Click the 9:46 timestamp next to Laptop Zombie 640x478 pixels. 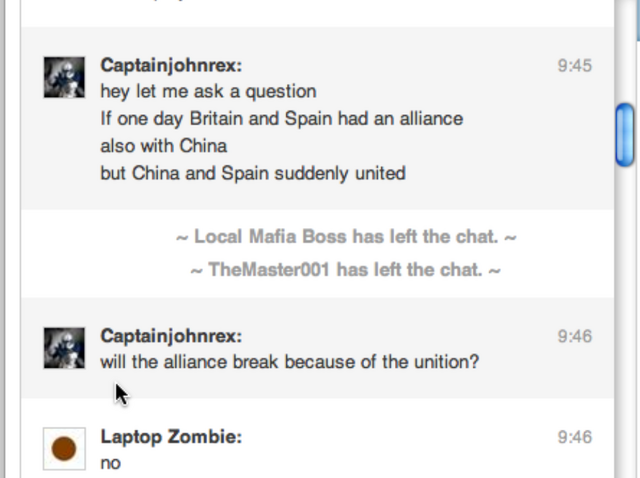(x=575, y=437)
